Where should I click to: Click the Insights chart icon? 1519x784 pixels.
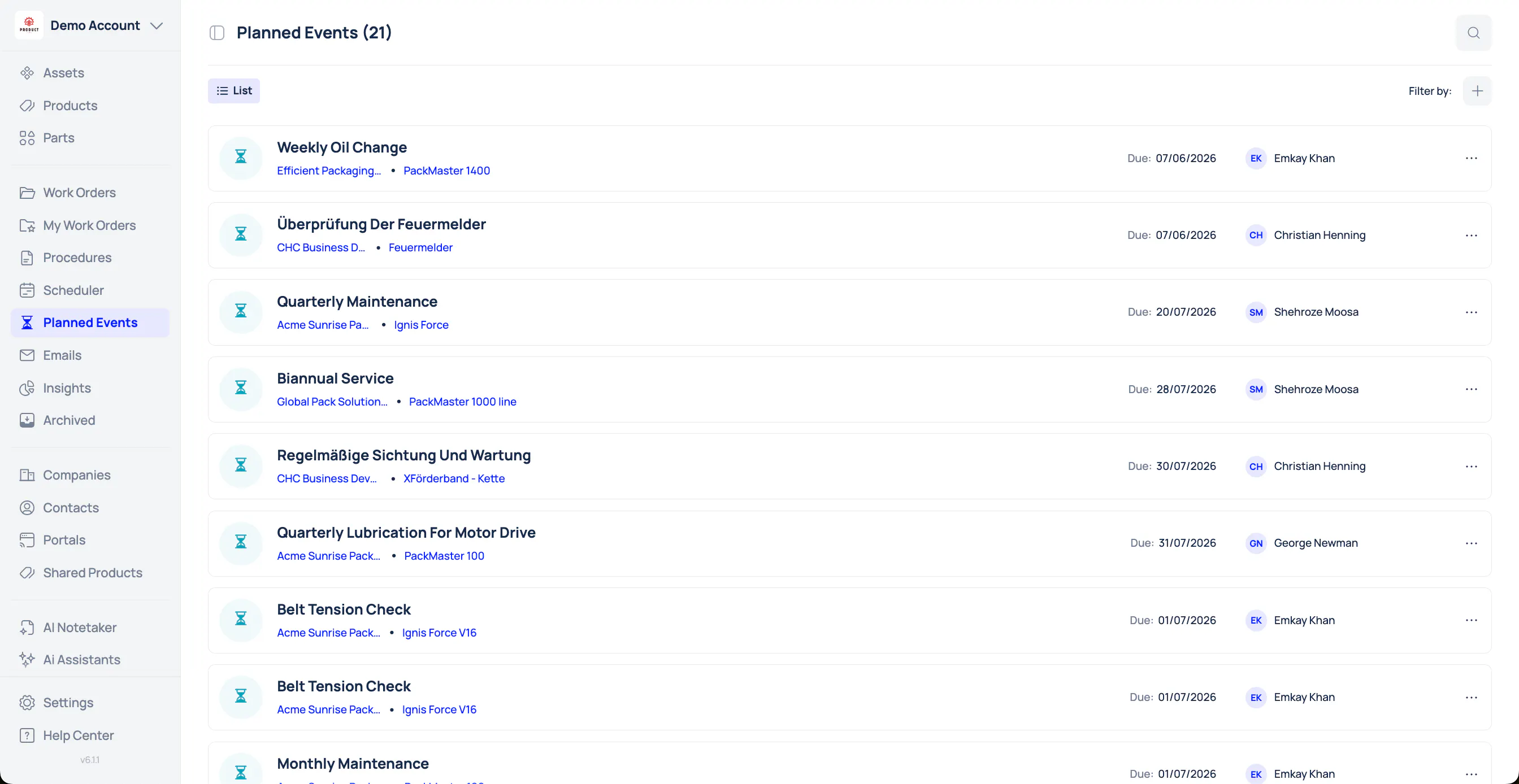click(27, 388)
